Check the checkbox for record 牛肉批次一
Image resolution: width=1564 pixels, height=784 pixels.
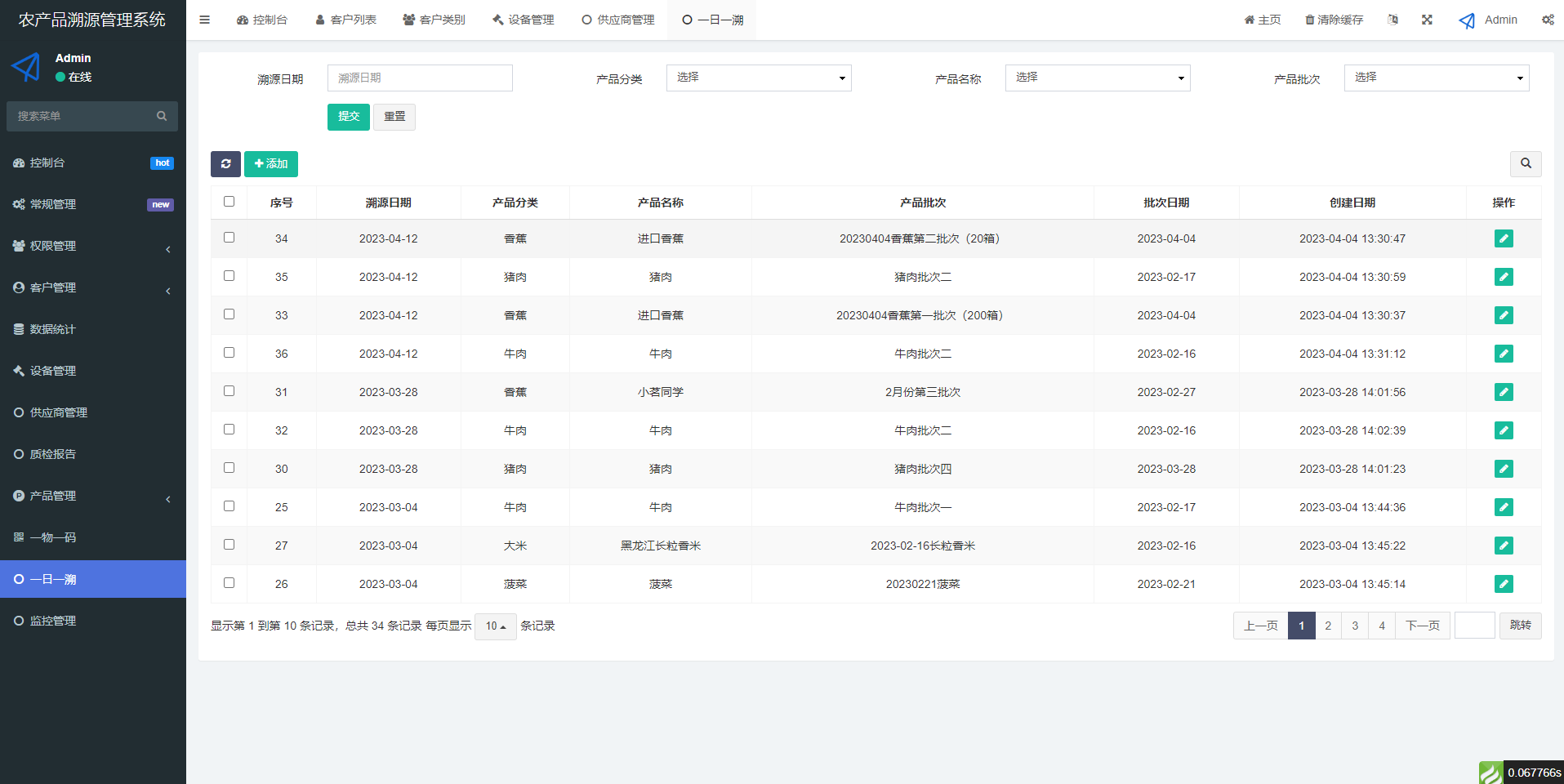pos(229,506)
